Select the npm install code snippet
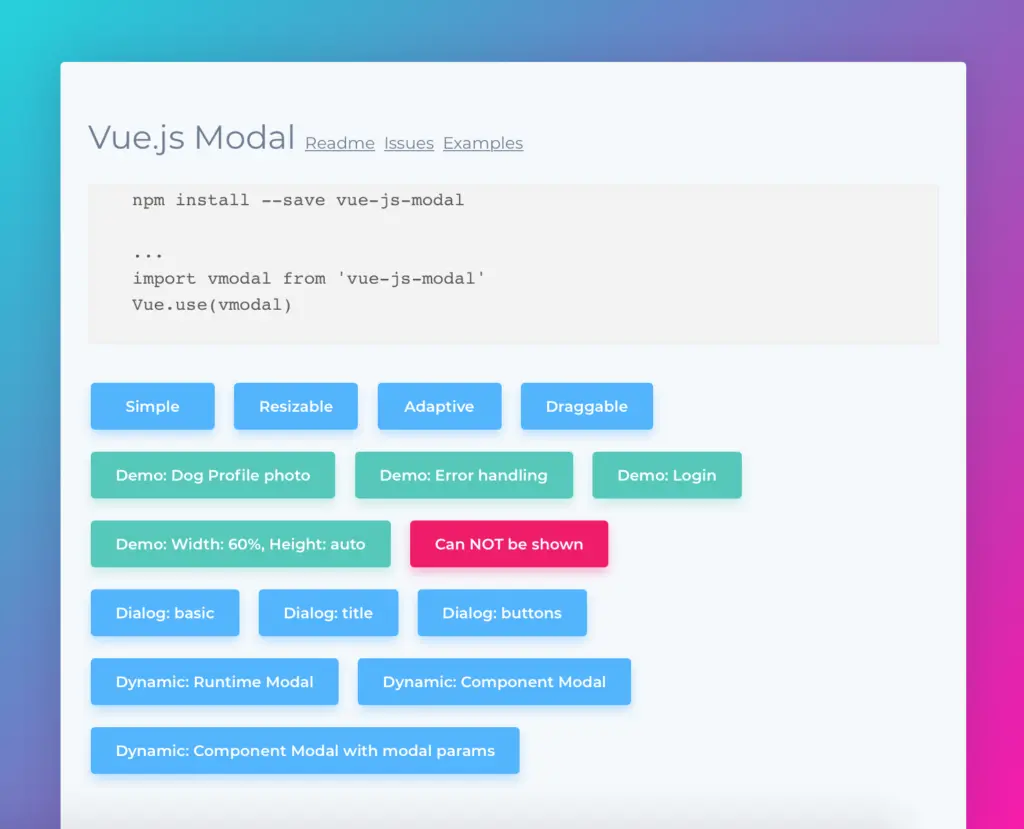 point(296,200)
